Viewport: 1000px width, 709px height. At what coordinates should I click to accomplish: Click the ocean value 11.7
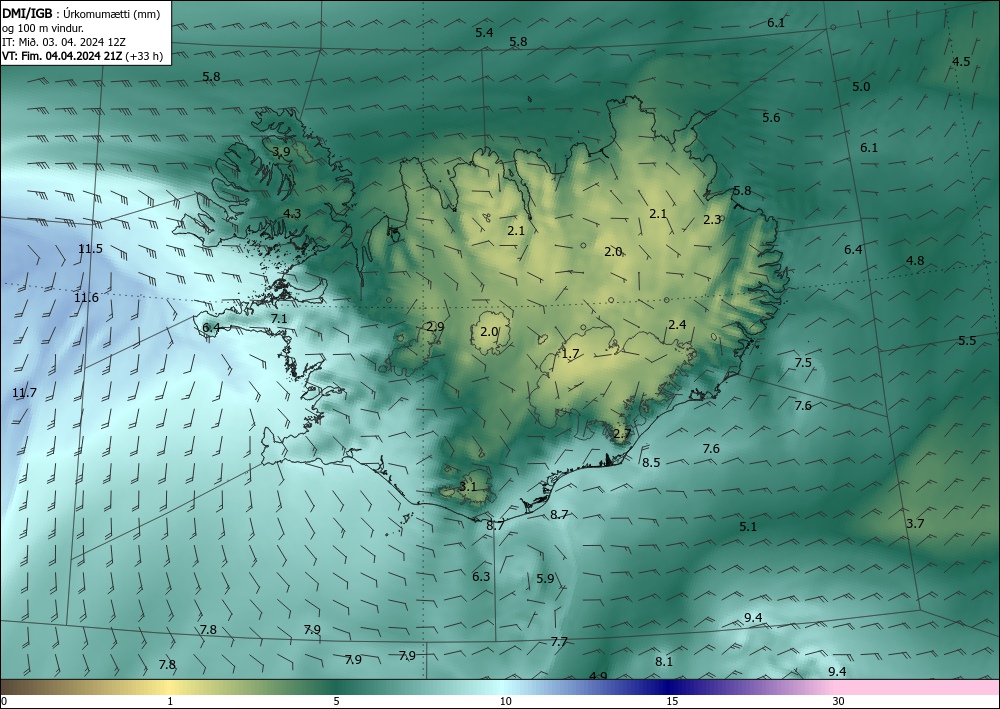24,393
